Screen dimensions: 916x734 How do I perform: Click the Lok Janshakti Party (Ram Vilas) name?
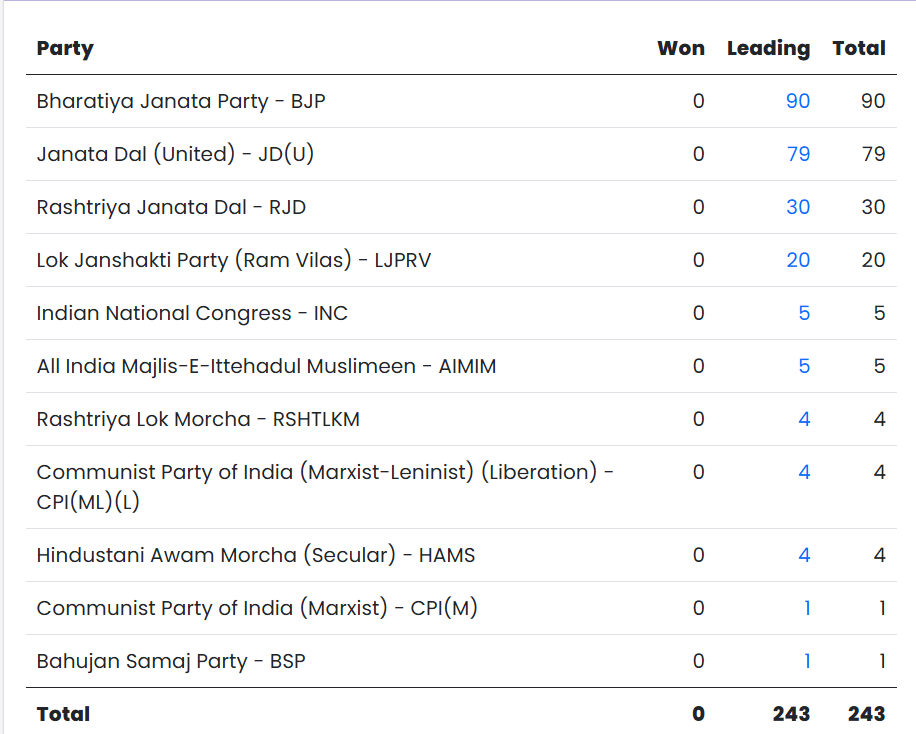click(233, 260)
